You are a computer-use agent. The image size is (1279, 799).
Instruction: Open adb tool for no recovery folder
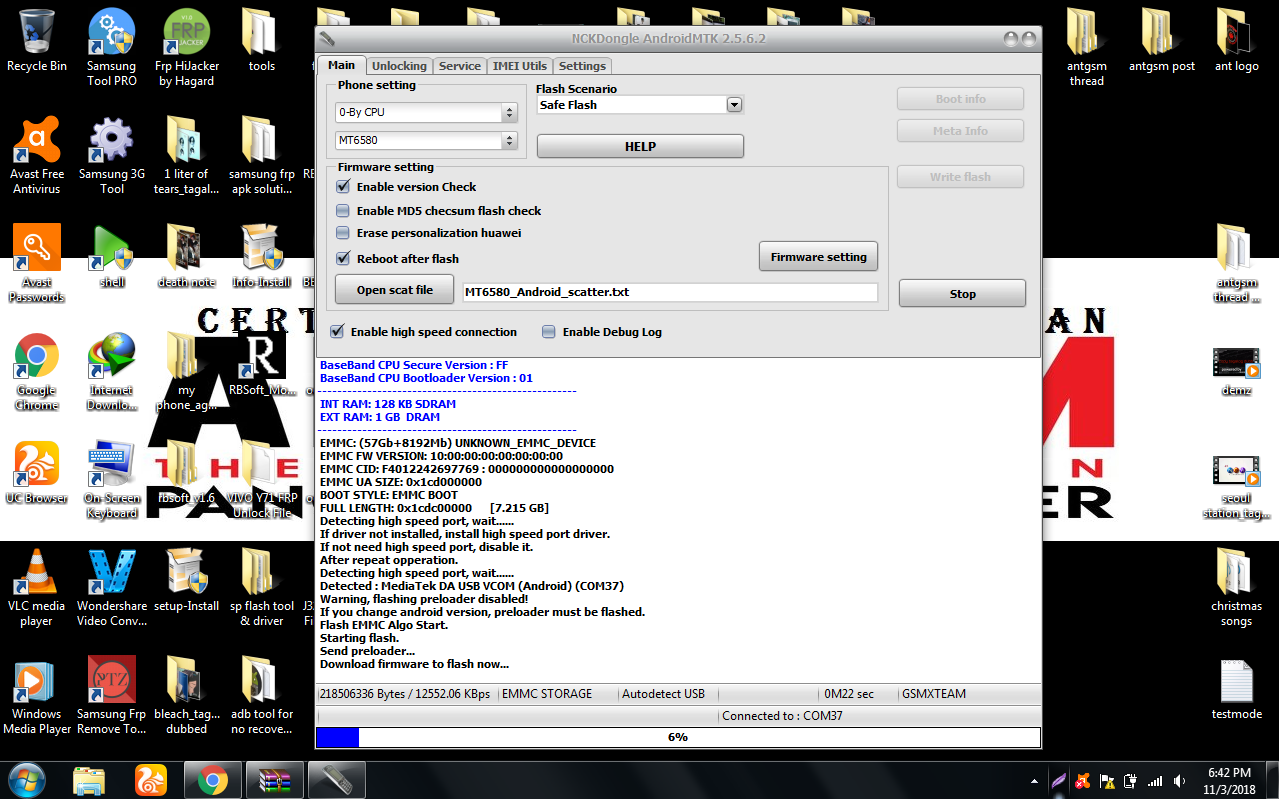tap(261, 695)
